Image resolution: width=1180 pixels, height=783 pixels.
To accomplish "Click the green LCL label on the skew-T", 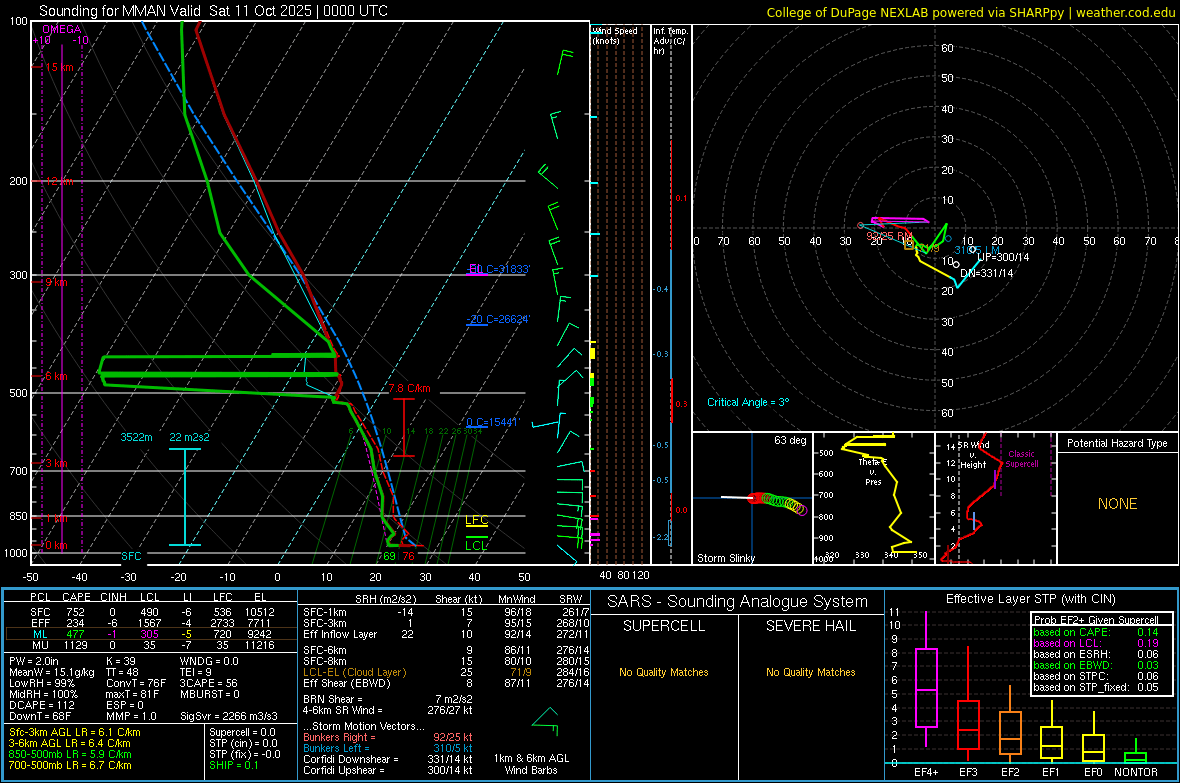I will (x=476, y=545).
